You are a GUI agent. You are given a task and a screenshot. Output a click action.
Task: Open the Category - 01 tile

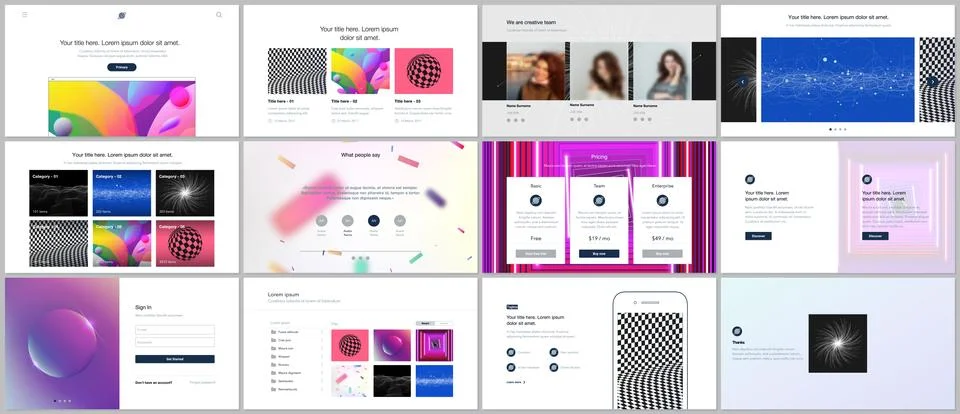(59, 193)
